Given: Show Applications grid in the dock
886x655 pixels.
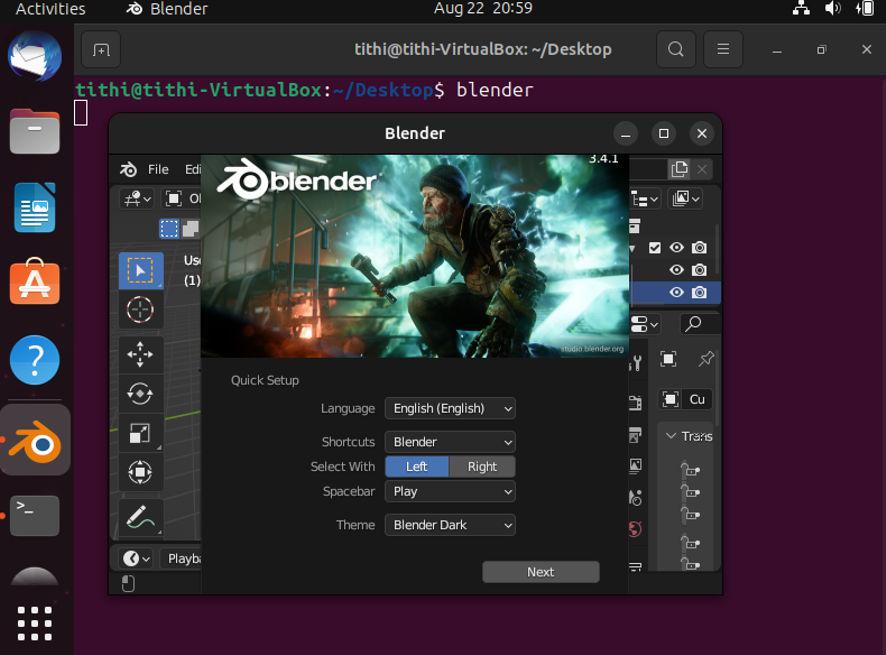Looking at the screenshot, I should pos(34,624).
